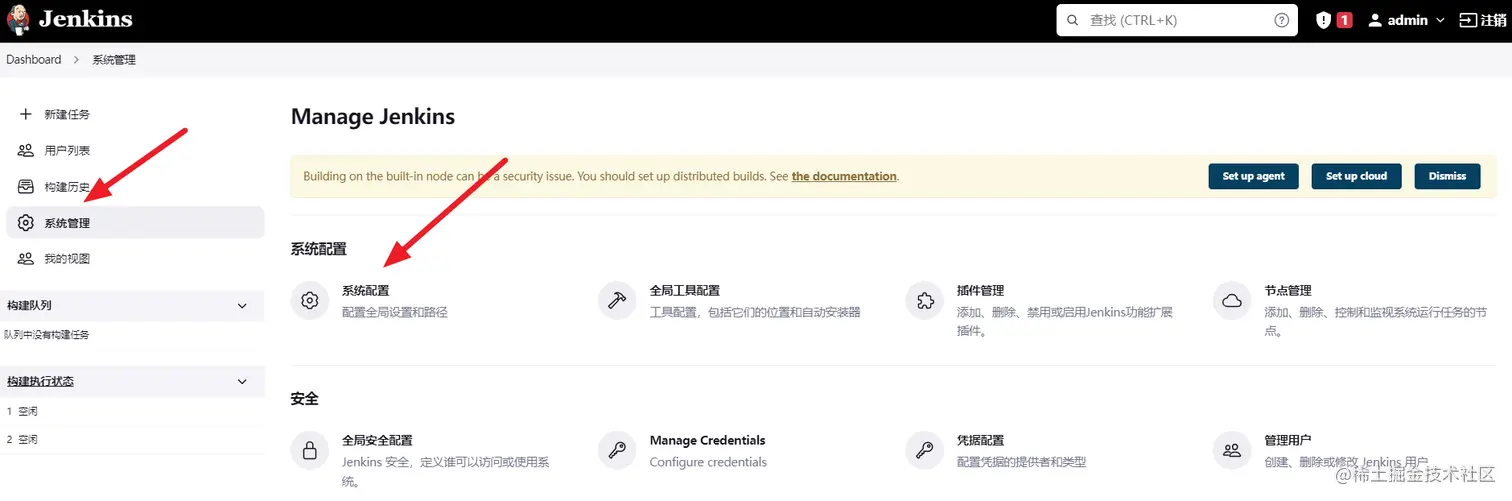Image resolution: width=1512 pixels, height=501 pixels.
Task: Click the 配置凭据的提供者和类型 description
Action: pos(1021,462)
